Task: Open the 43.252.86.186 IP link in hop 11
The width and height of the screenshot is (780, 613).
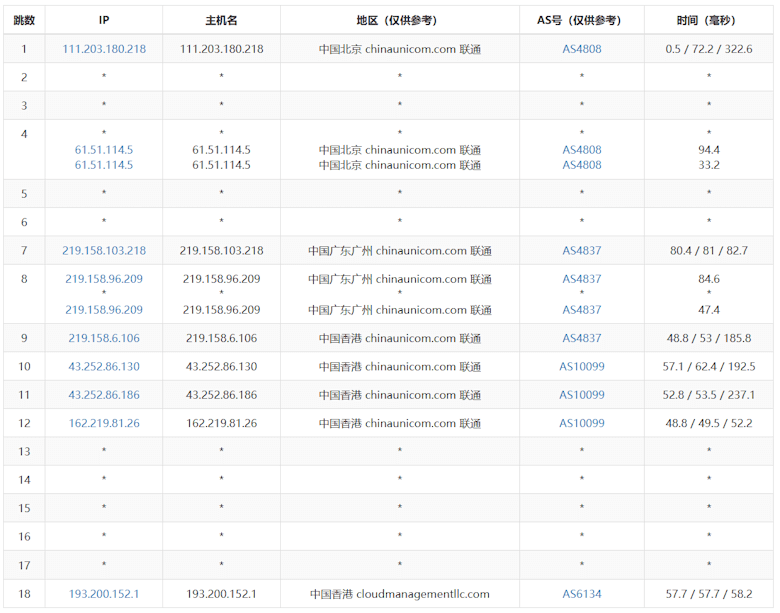Action: [x=104, y=395]
